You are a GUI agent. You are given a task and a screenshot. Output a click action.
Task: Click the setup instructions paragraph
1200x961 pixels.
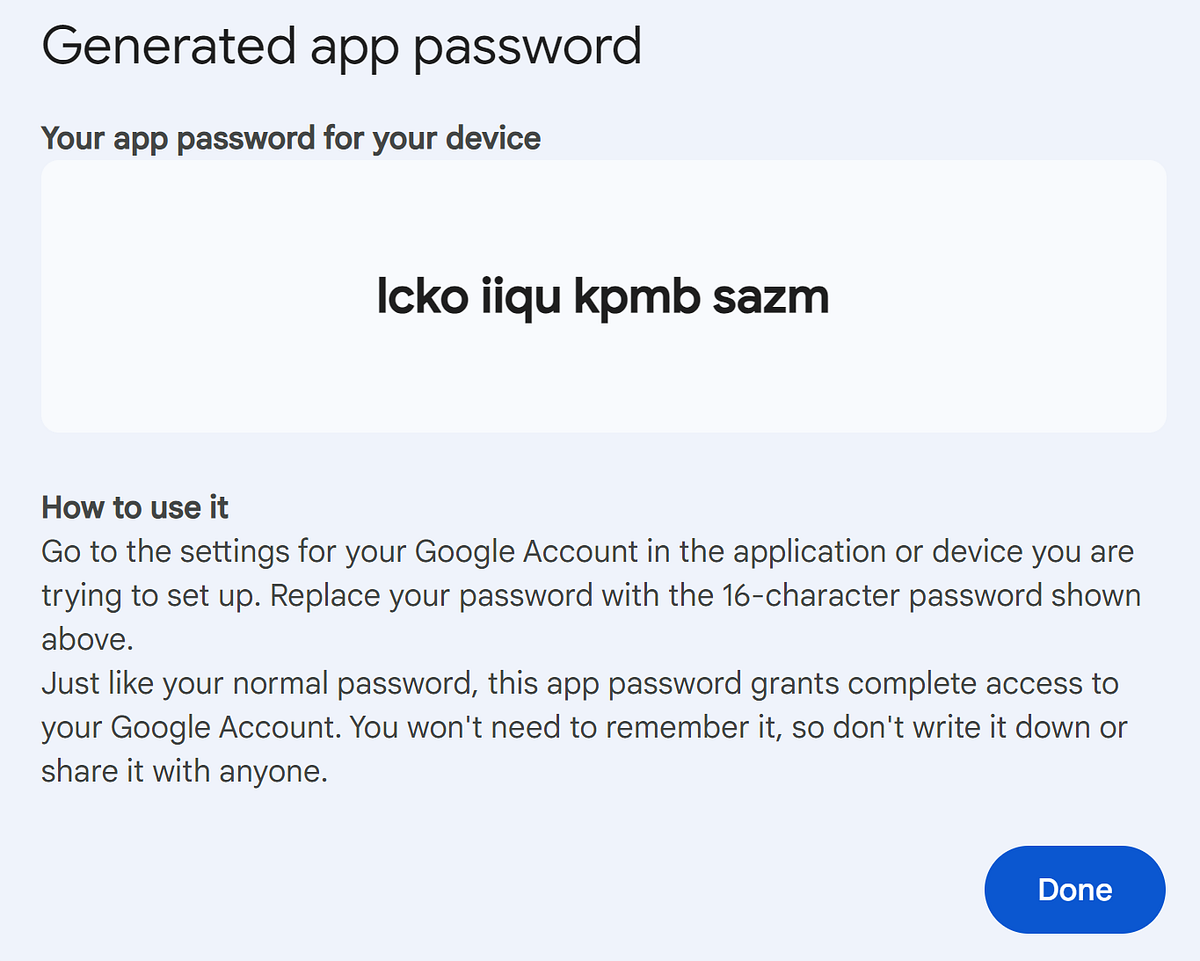[x=590, y=595]
